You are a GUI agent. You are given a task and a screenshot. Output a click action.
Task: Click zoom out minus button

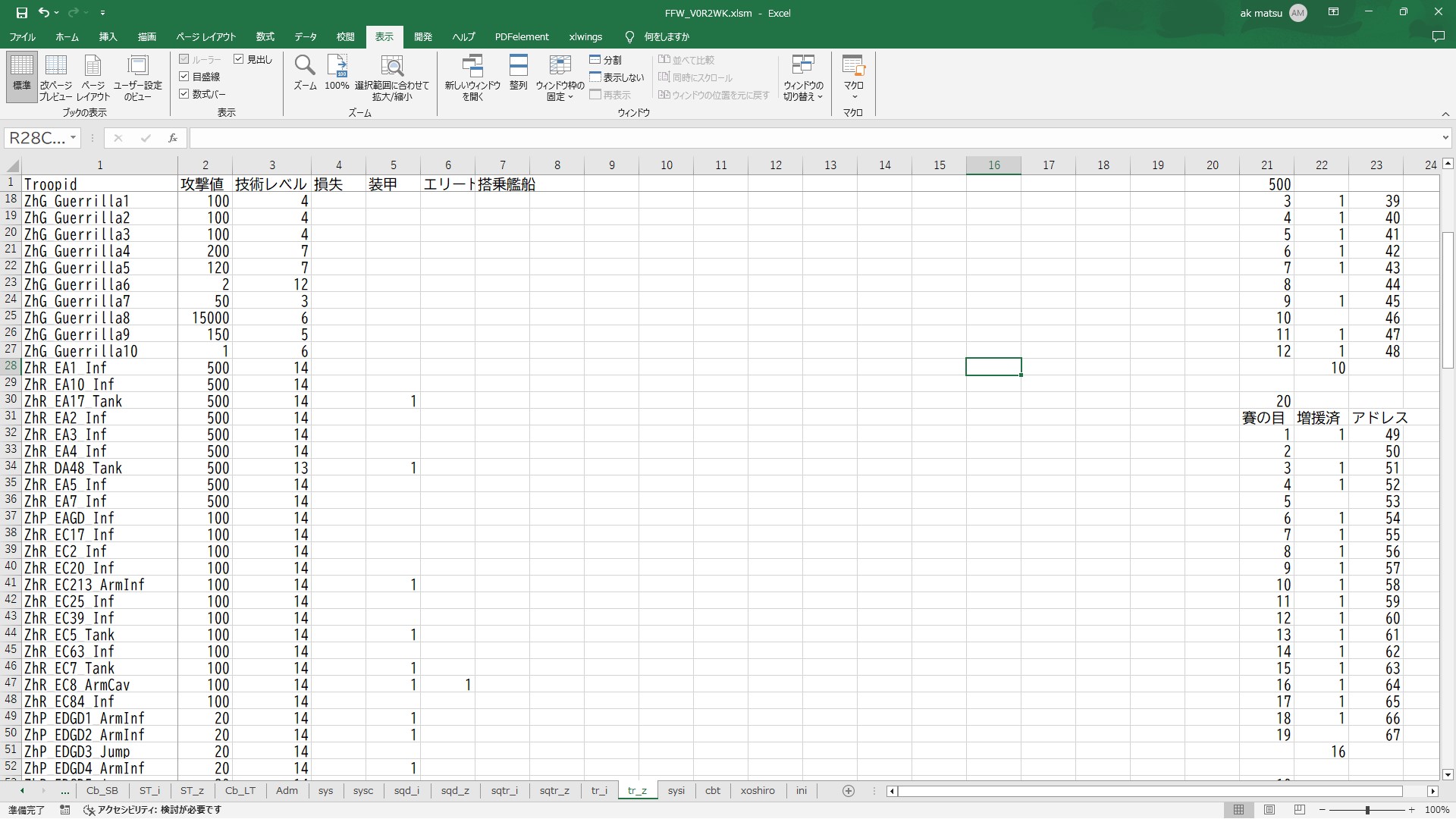pos(1323,810)
